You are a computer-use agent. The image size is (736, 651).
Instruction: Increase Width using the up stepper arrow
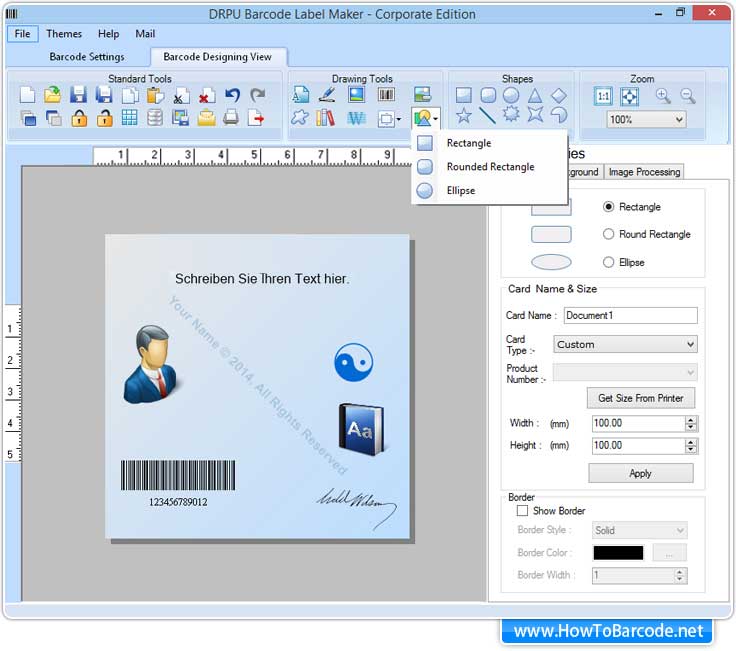pyautogui.click(x=690, y=420)
